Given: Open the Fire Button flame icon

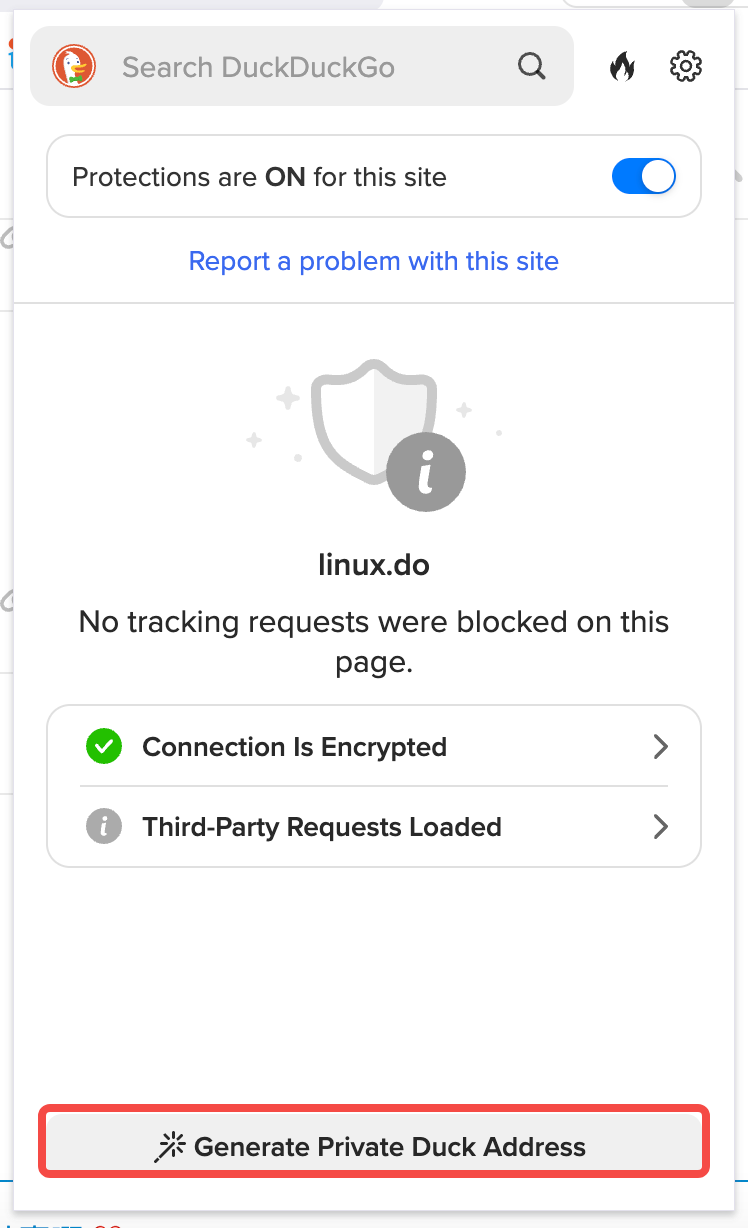Looking at the screenshot, I should coord(622,67).
